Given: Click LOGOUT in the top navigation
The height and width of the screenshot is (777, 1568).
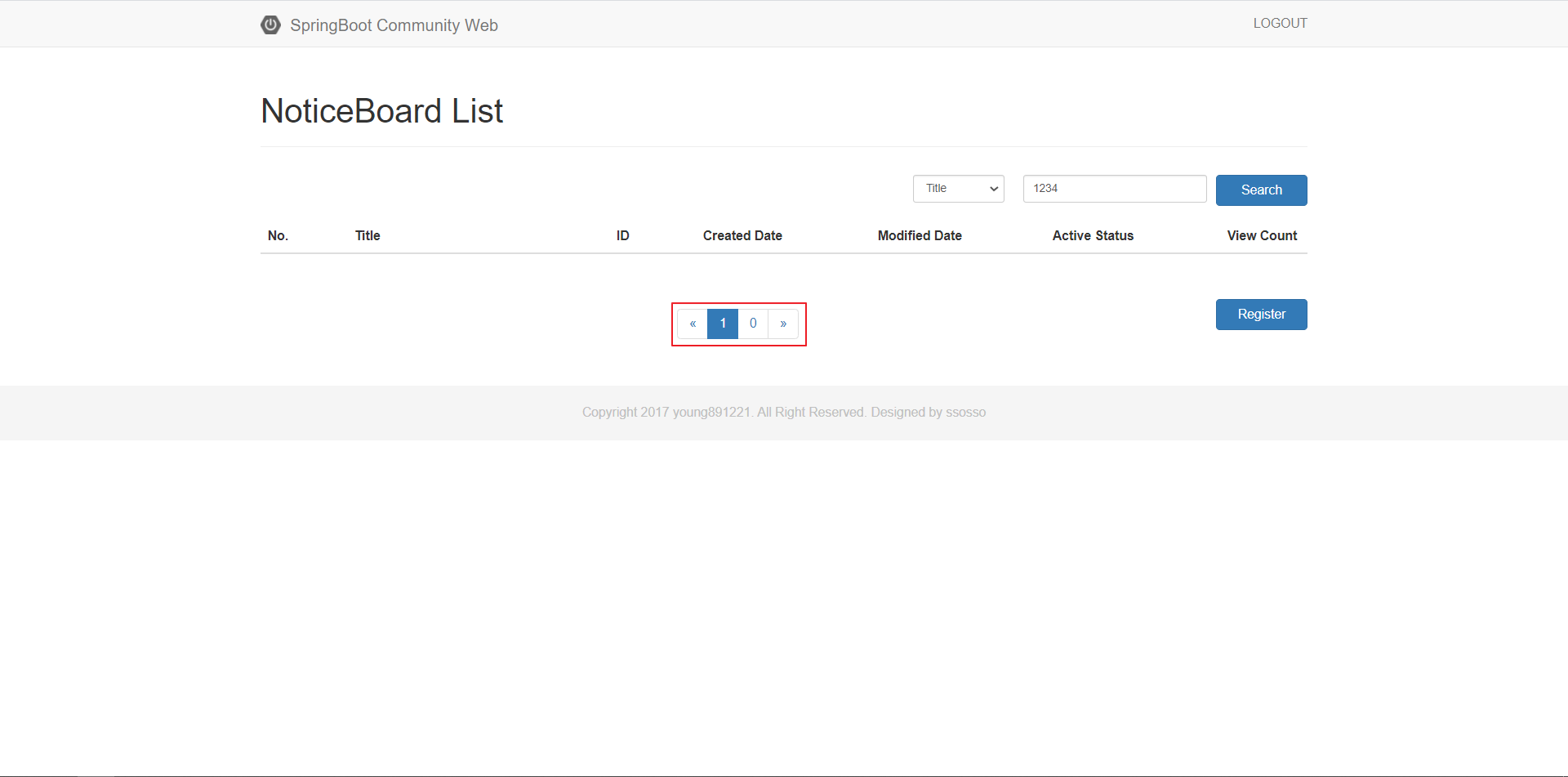Looking at the screenshot, I should (1280, 24).
